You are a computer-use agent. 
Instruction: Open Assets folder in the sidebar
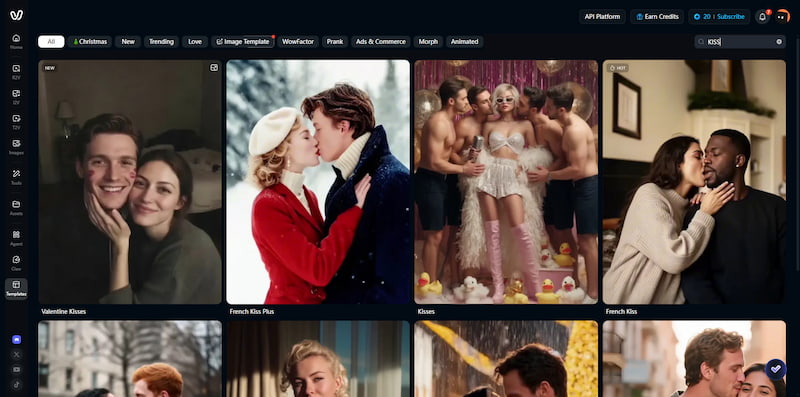pos(16,208)
